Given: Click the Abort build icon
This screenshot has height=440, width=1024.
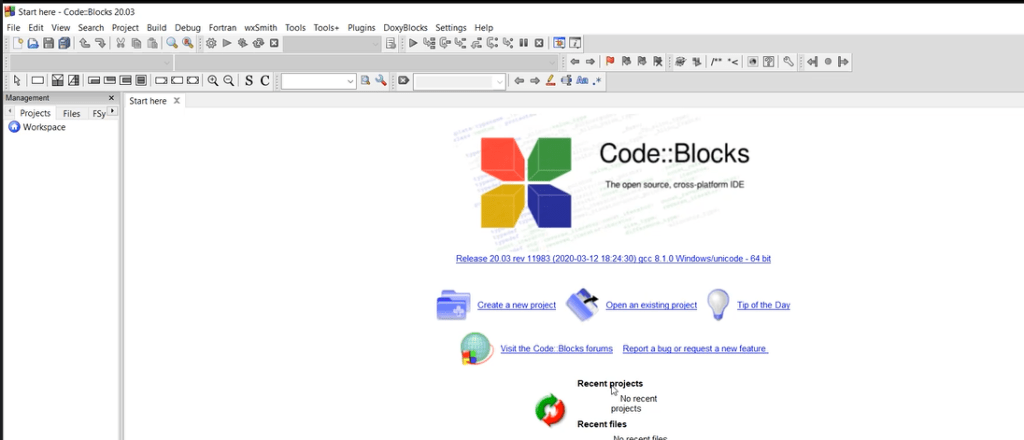Looking at the screenshot, I should click(274, 43).
